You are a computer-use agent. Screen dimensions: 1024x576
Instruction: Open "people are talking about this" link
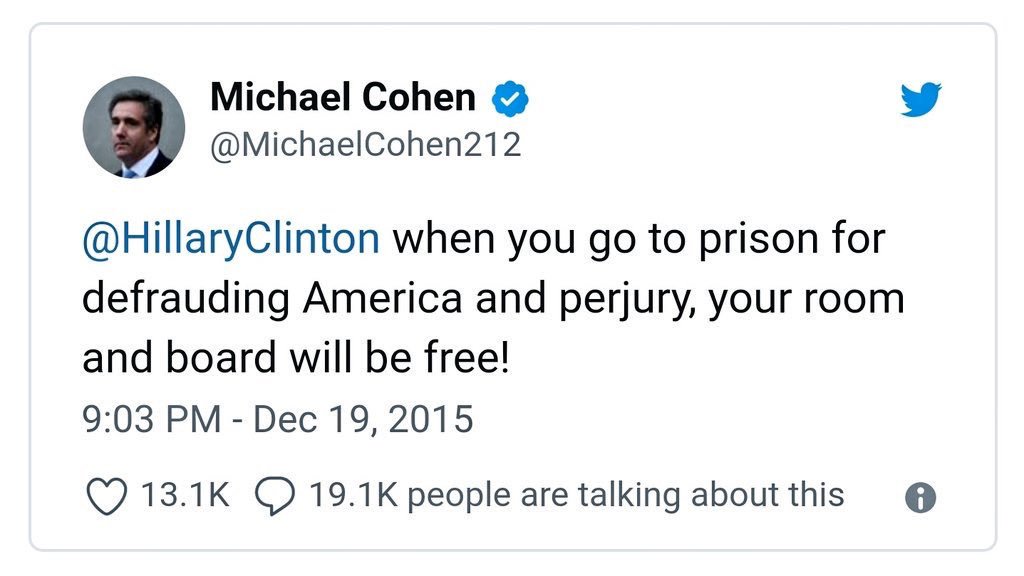(x=626, y=495)
